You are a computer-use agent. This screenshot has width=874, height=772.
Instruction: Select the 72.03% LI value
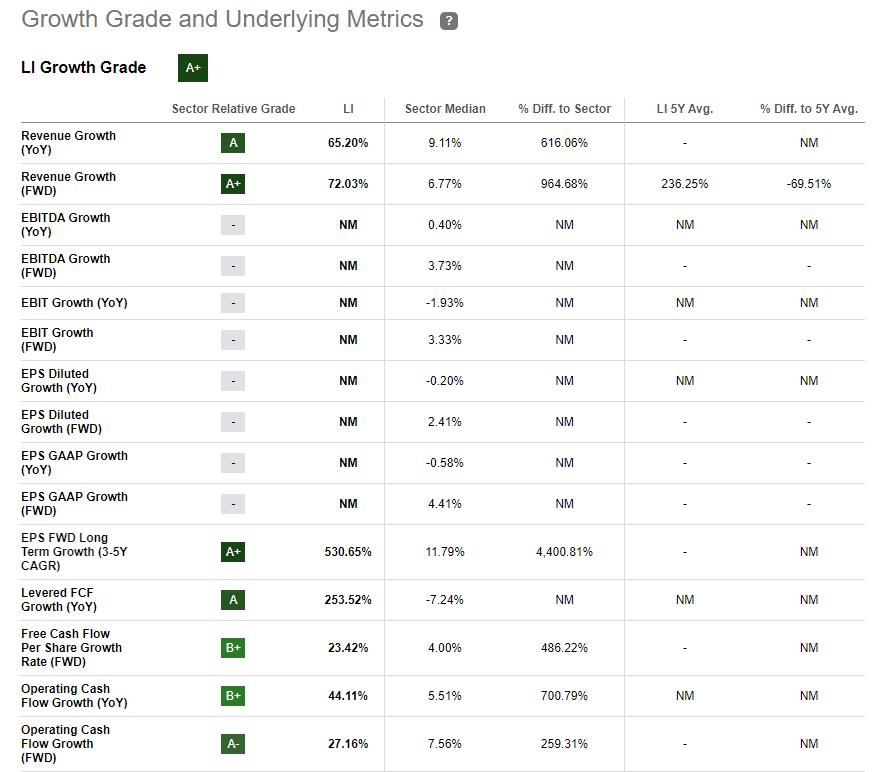[348, 184]
